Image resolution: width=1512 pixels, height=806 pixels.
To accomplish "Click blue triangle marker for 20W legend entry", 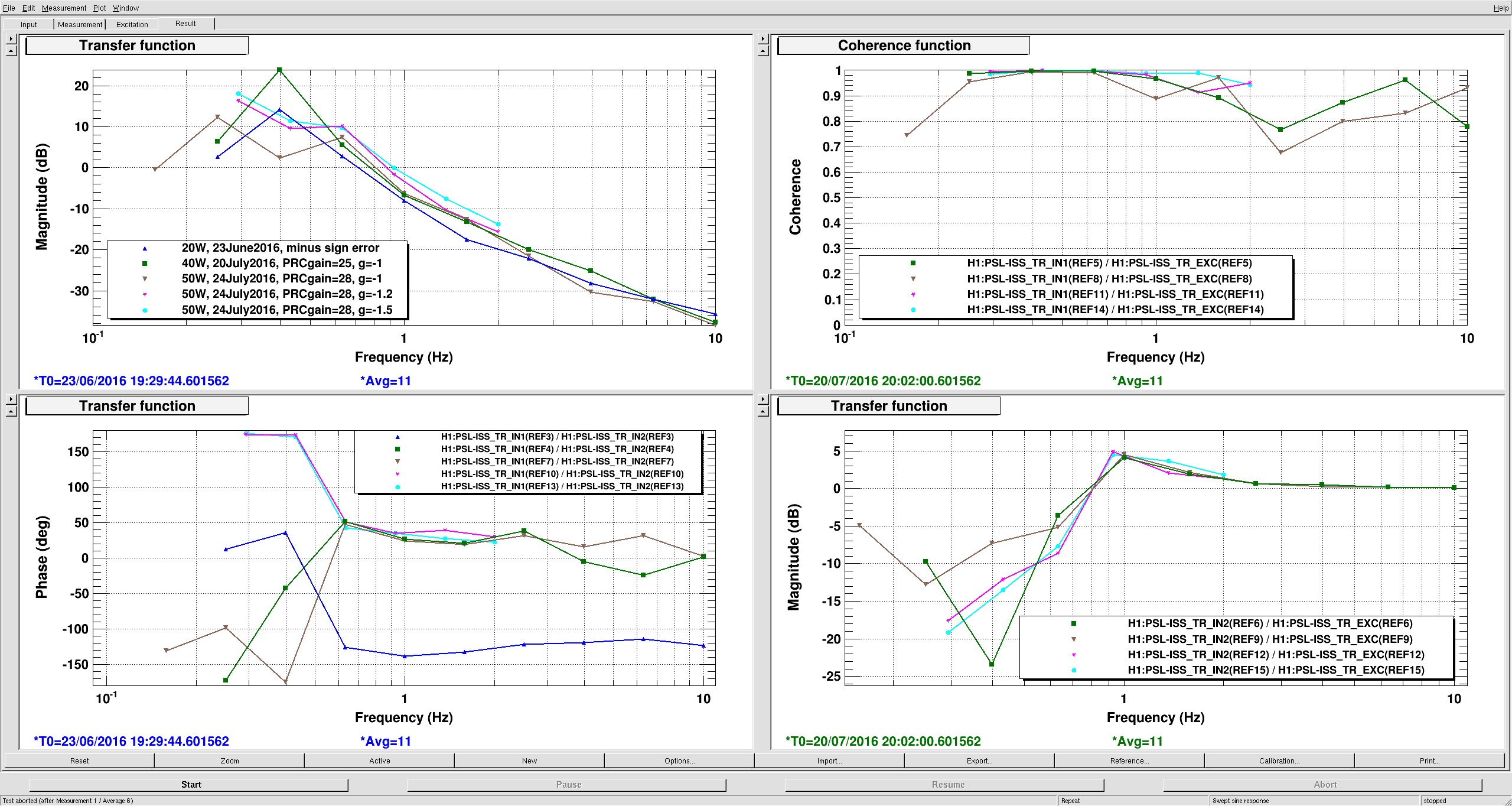I will [145, 249].
